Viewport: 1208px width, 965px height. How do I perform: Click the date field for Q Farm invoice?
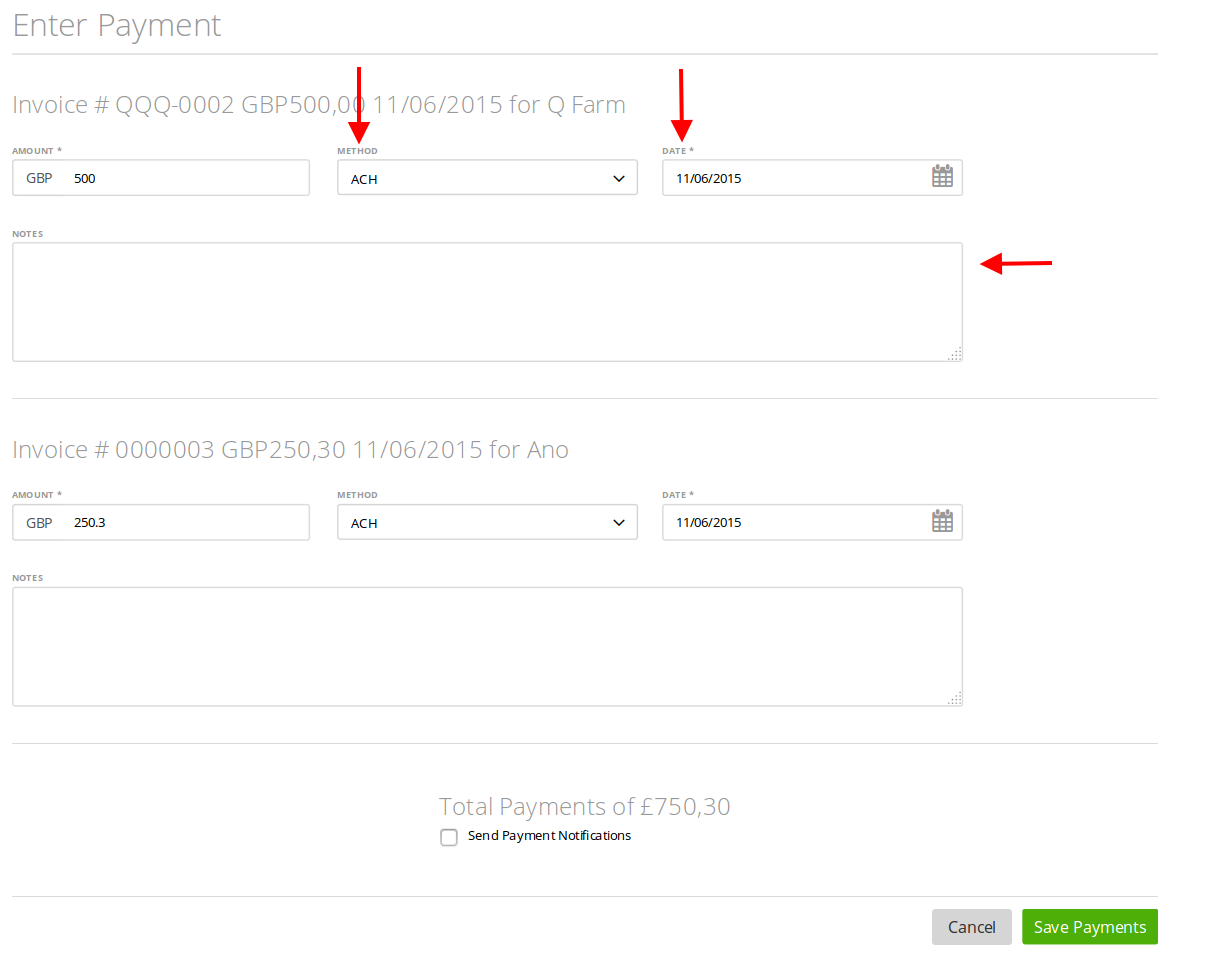(x=812, y=178)
